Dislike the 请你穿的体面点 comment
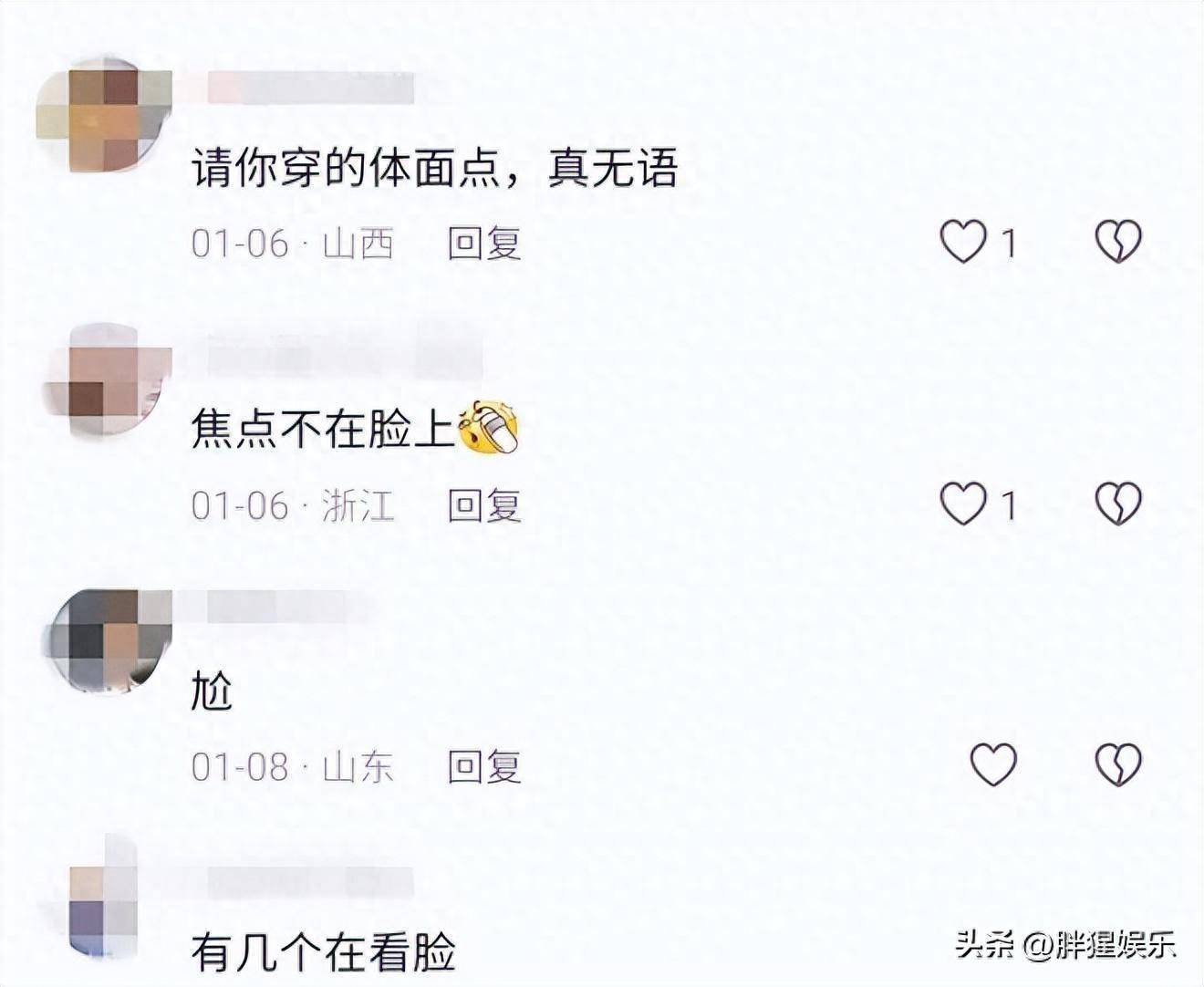 tap(1117, 242)
